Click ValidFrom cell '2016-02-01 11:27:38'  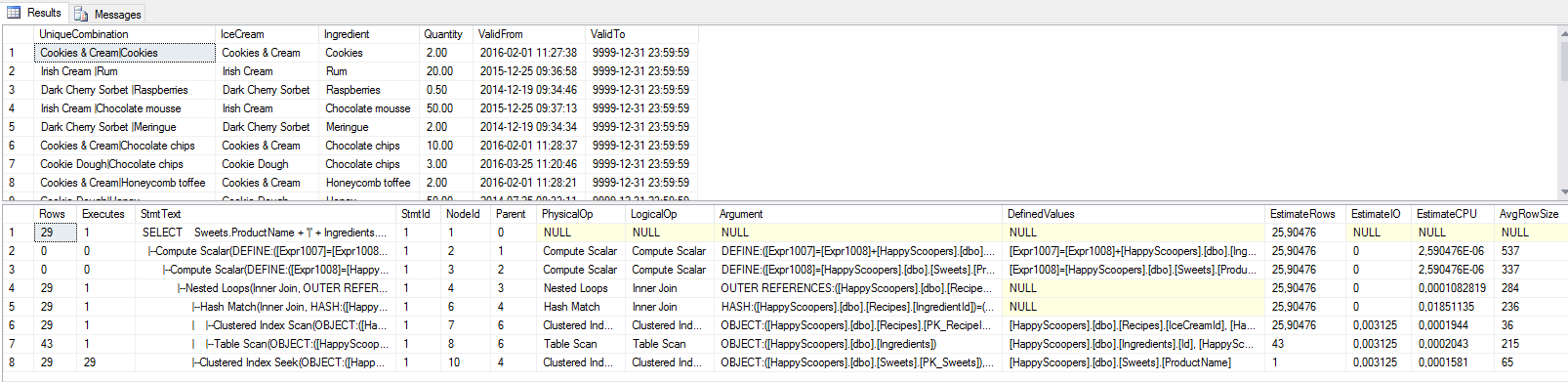[530, 53]
